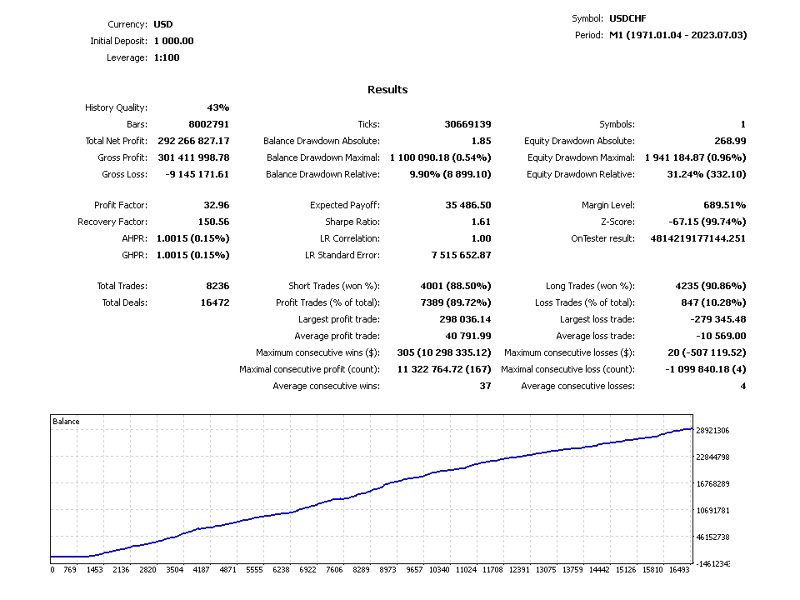Click the Total Net Profit value 292 266 827.17
This screenshot has width=800, height=600.
pos(193,141)
